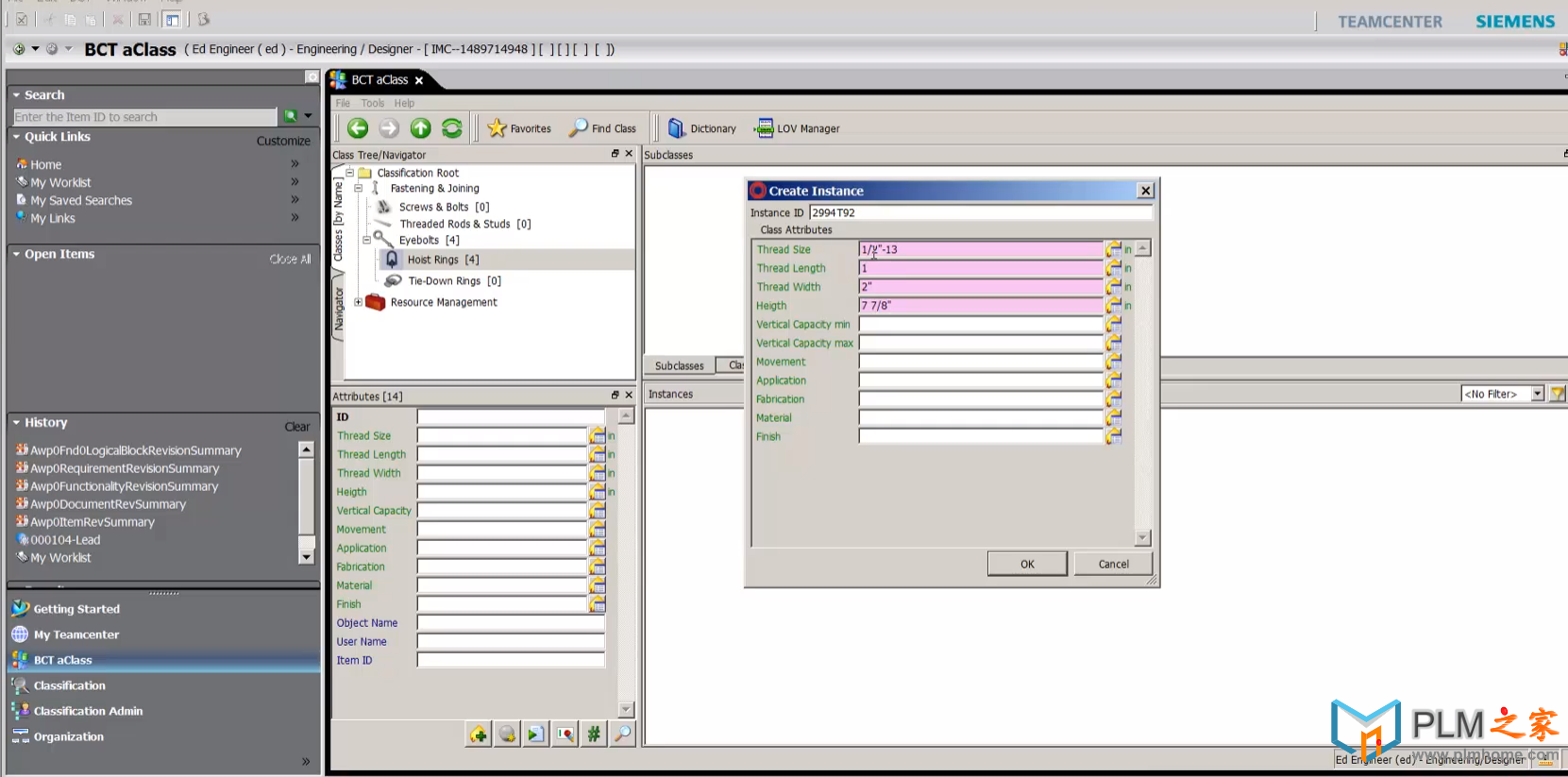Collapse the Open Items section

tap(16, 254)
